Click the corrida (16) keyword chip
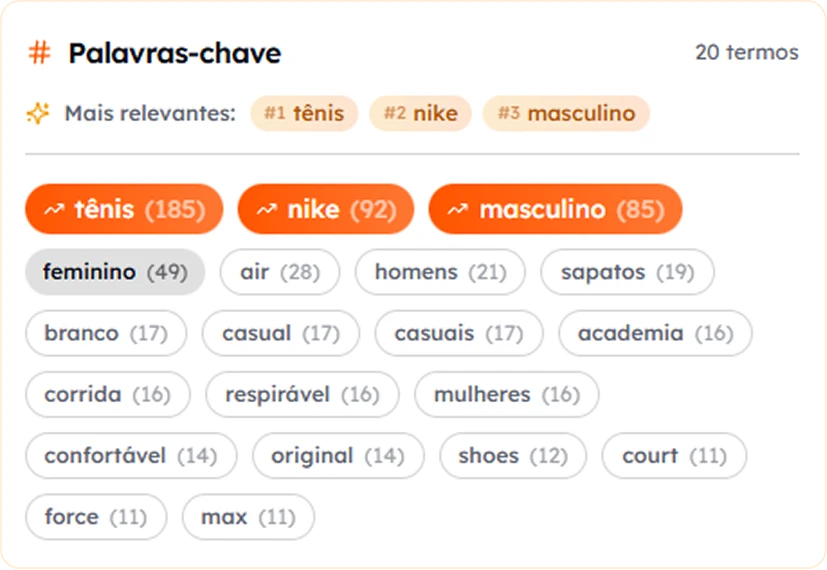This screenshot has width=827, height=570. pyautogui.click(x=107, y=394)
